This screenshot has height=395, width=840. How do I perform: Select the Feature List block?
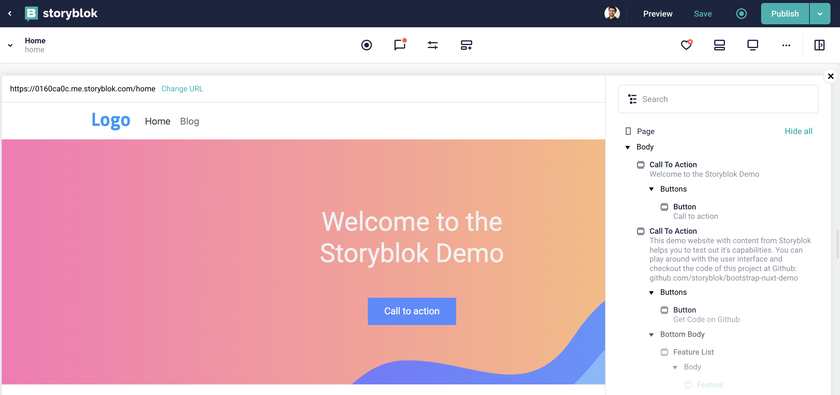pyautogui.click(x=693, y=352)
